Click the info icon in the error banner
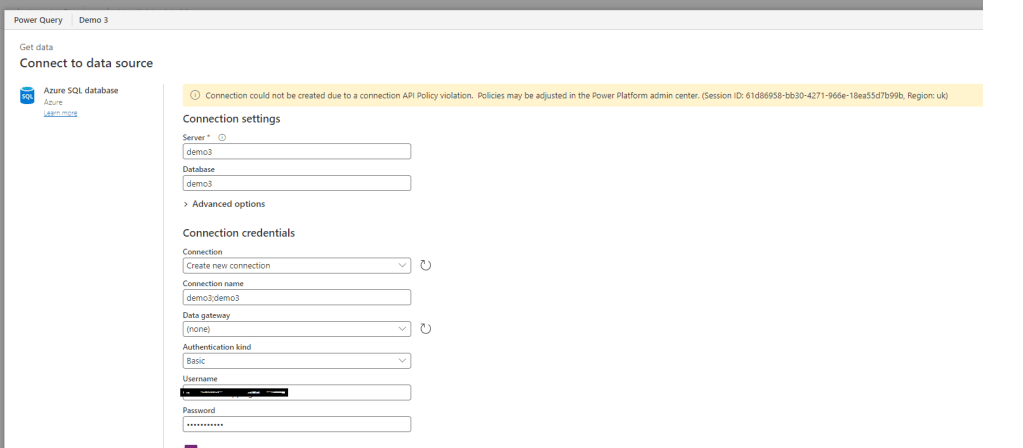The height and width of the screenshot is (448, 1023). pyautogui.click(x=195, y=95)
